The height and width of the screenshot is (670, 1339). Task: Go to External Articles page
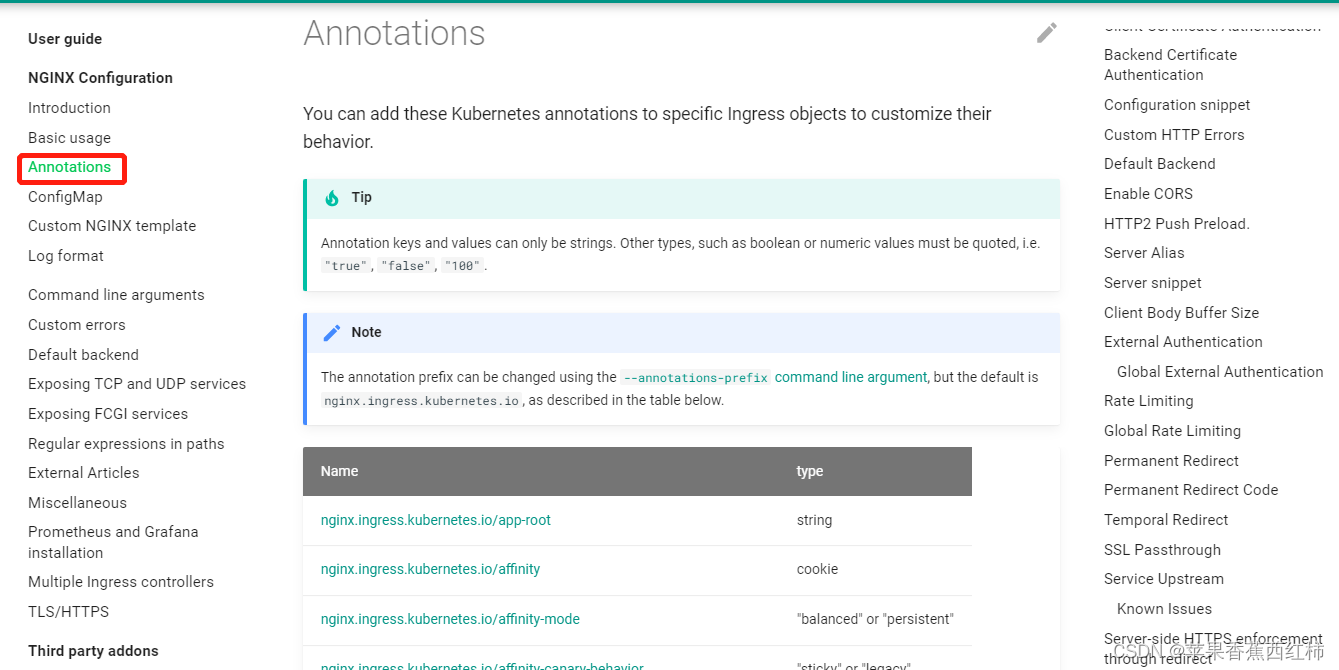84,473
